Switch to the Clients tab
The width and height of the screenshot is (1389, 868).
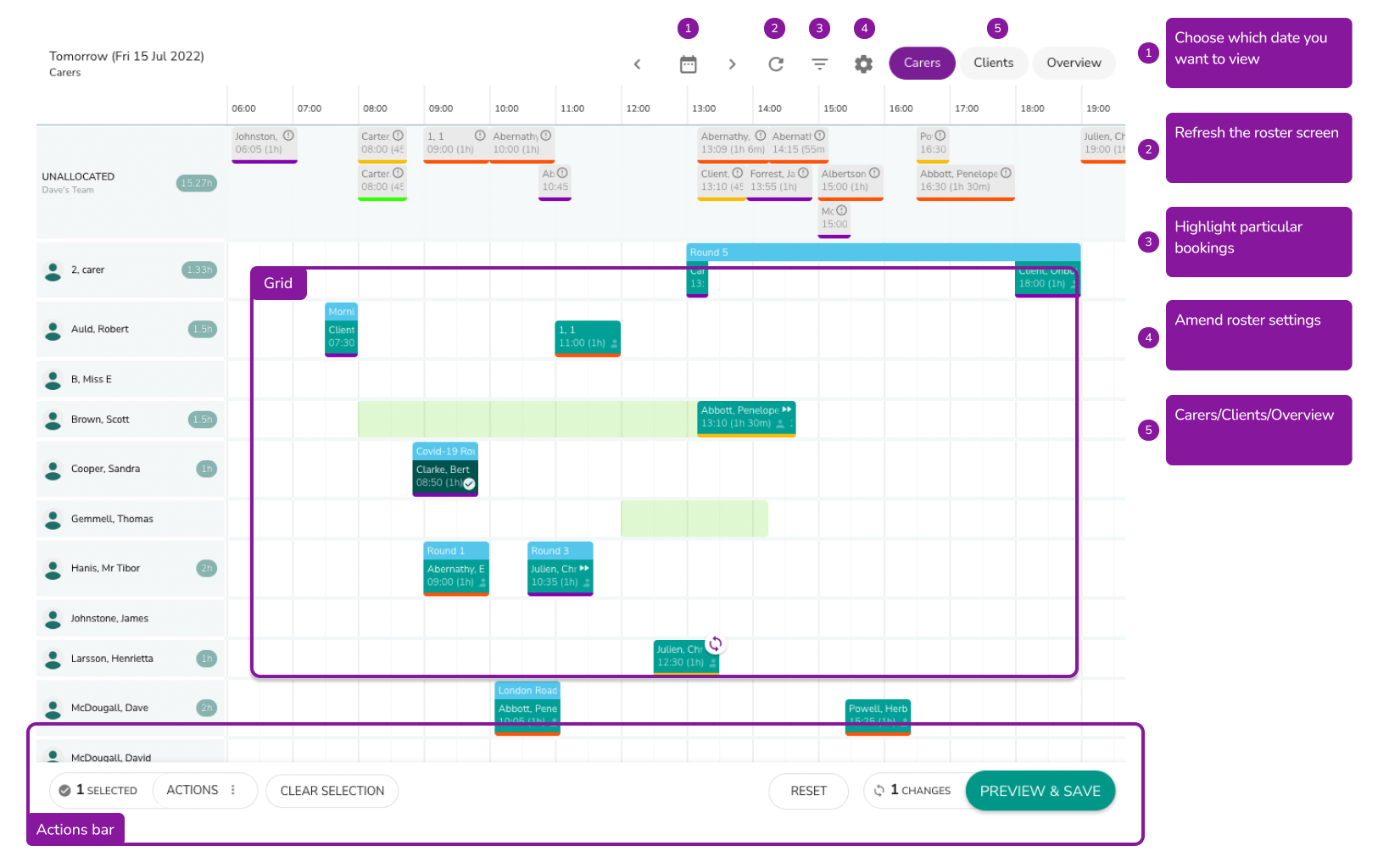click(993, 64)
